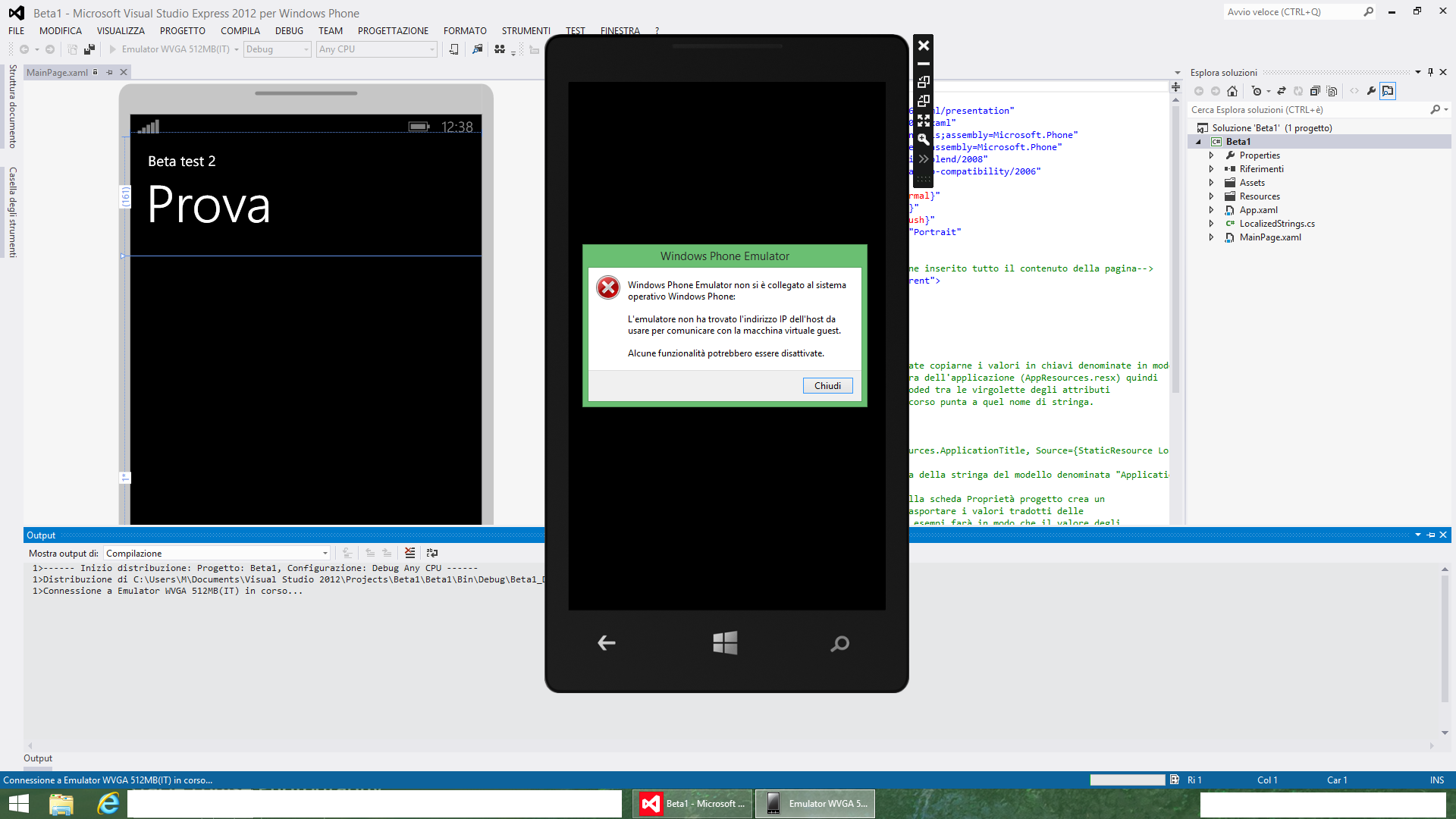This screenshot has height=819, width=1456.
Task: Open Properties wrench icon in Esplora soluzioni
Action: (x=1371, y=91)
